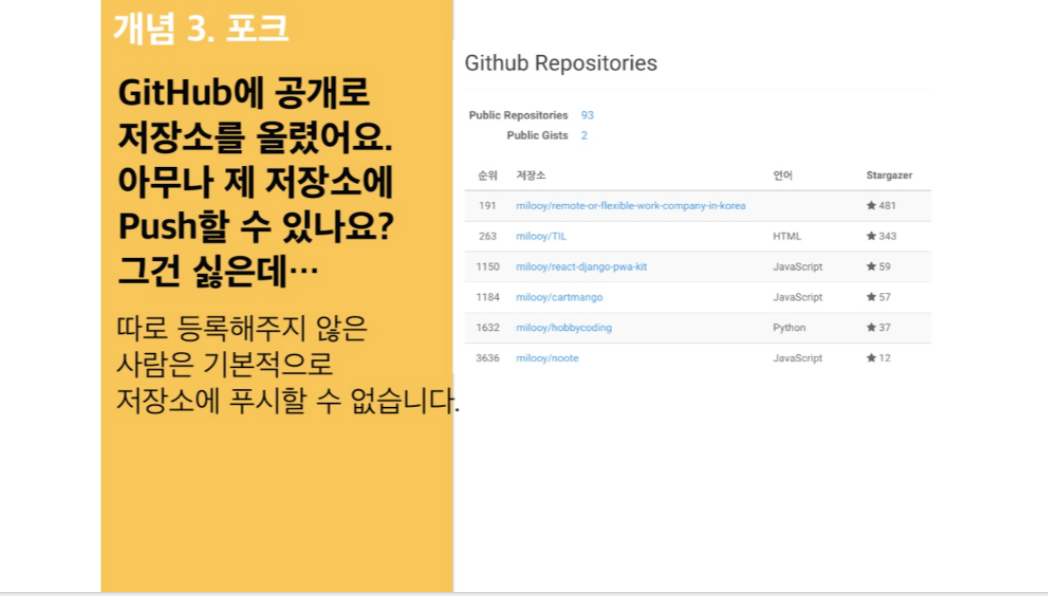This screenshot has height=596, width=1048.
Task: Click the text line 저장소를 올렸어요.
Action: tap(255, 137)
